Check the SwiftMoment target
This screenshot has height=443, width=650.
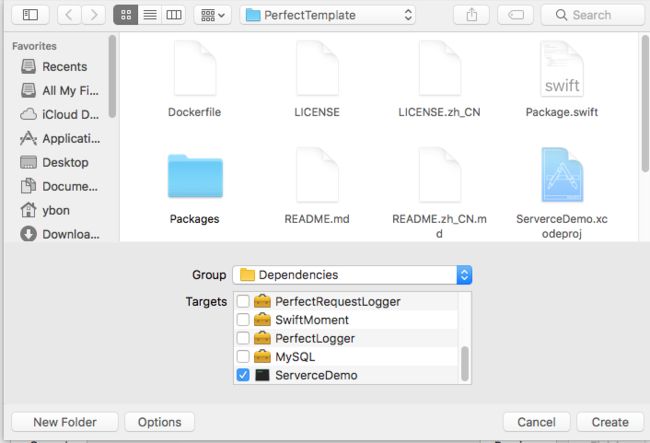[243, 320]
